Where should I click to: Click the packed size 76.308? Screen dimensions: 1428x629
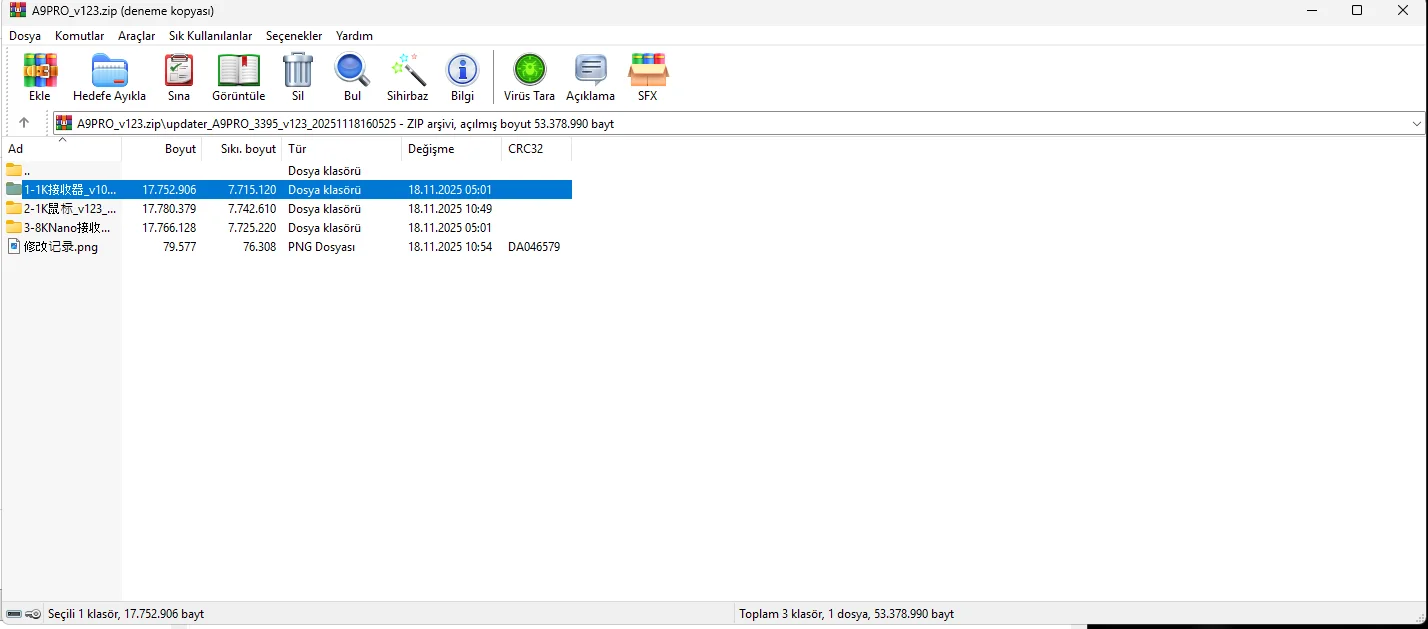pos(260,246)
